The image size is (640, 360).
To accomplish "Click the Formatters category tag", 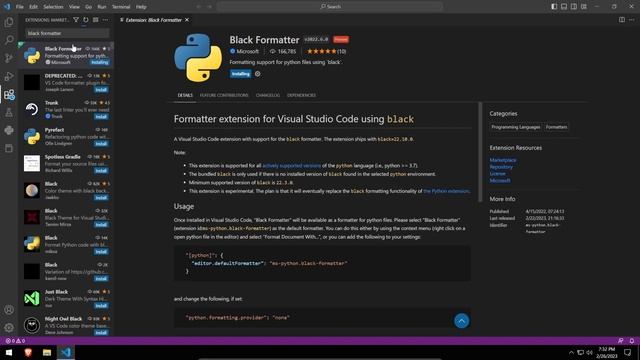I will tap(556, 127).
